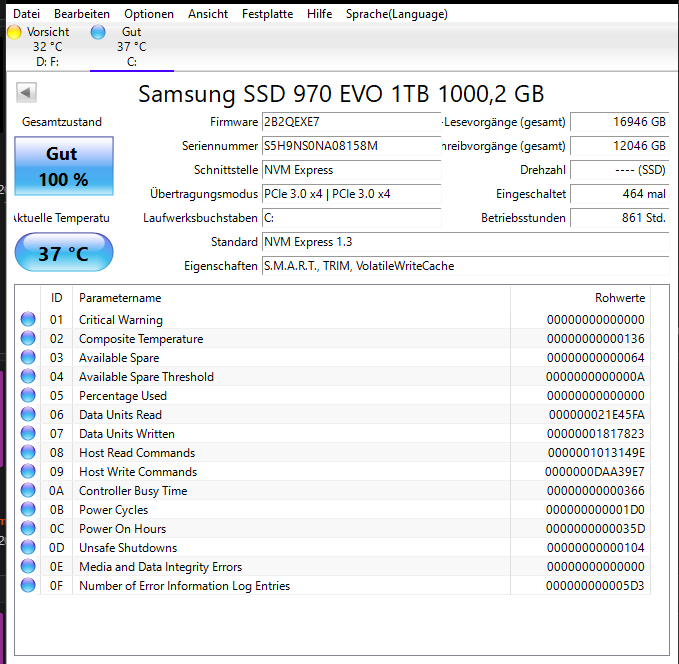The image size is (679, 664).
Task: Click the Samsung SSD 970 EVO 1TB title
Action: point(341,94)
